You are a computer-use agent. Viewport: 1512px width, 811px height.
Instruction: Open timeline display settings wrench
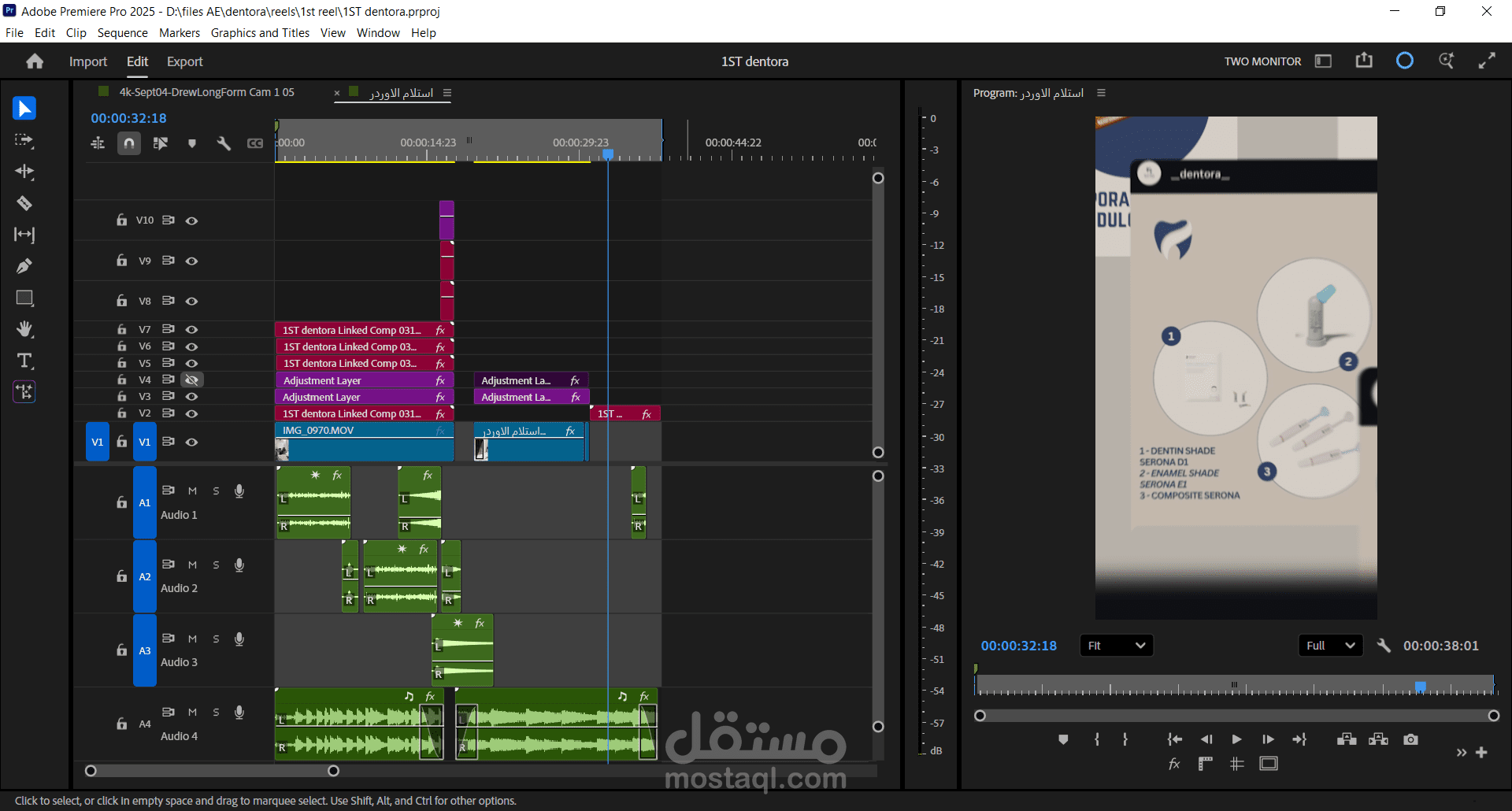tap(224, 143)
